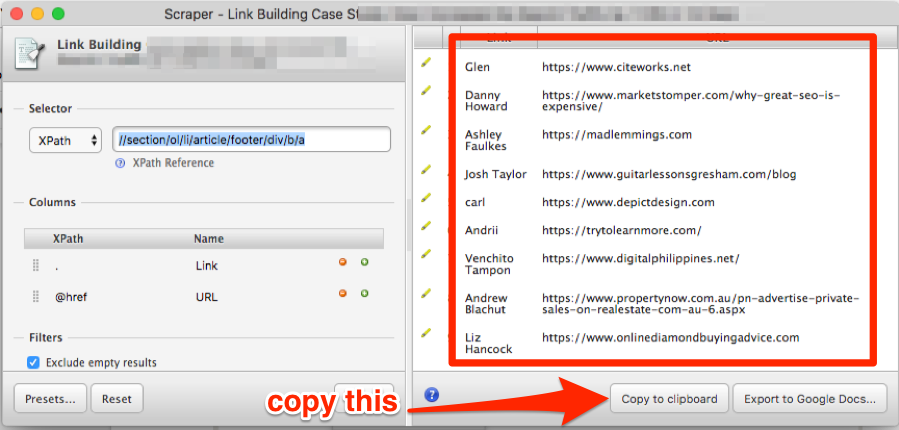This screenshot has width=899, height=430.
Task: Open the XPath Reference link
Action: (173, 163)
